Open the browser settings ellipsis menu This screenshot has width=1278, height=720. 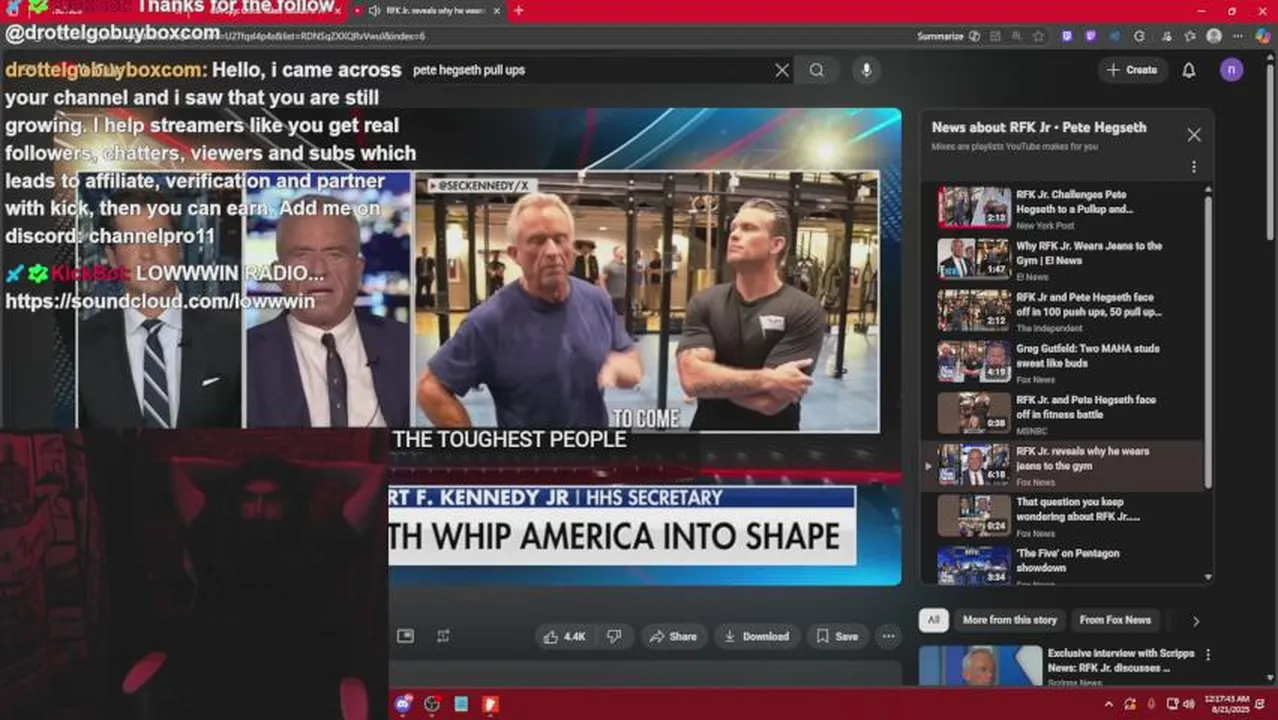[1236, 36]
